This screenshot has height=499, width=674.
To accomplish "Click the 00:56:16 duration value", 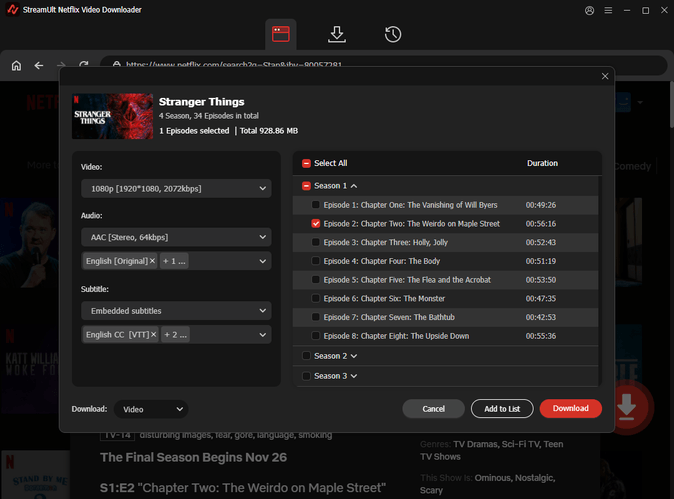I will pos(541,223).
